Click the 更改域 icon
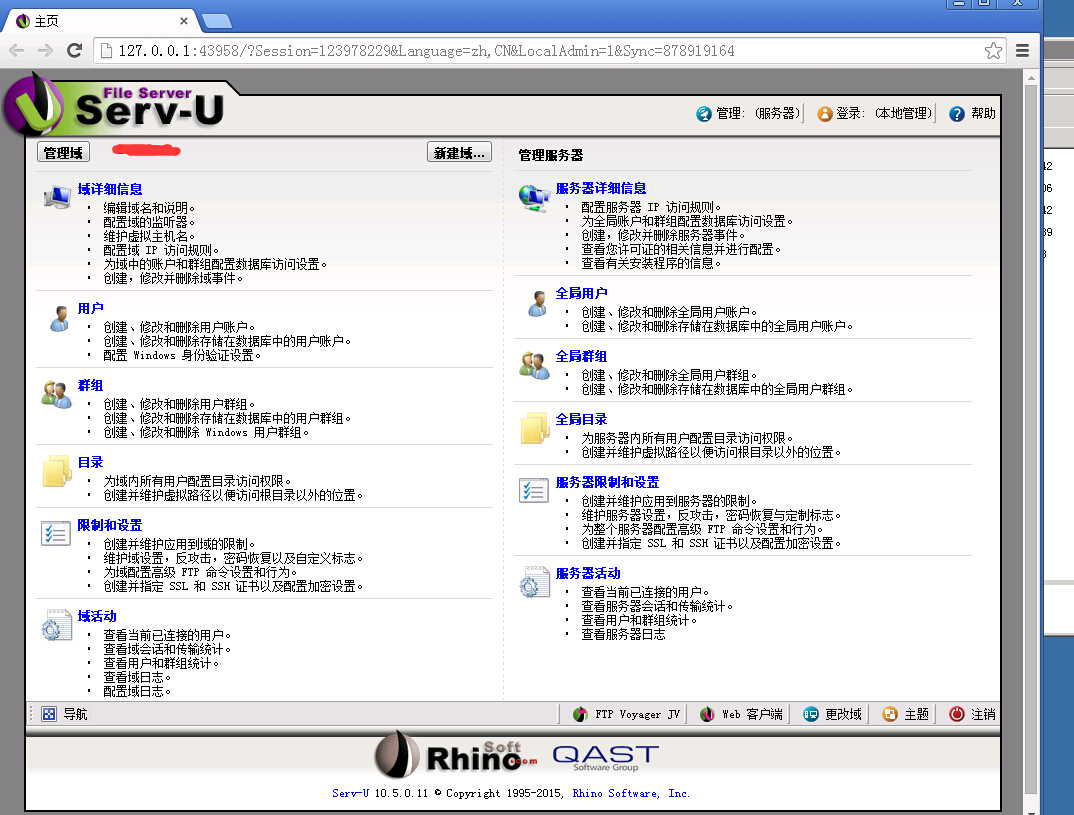Viewport: 1074px width, 815px height. (x=811, y=714)
